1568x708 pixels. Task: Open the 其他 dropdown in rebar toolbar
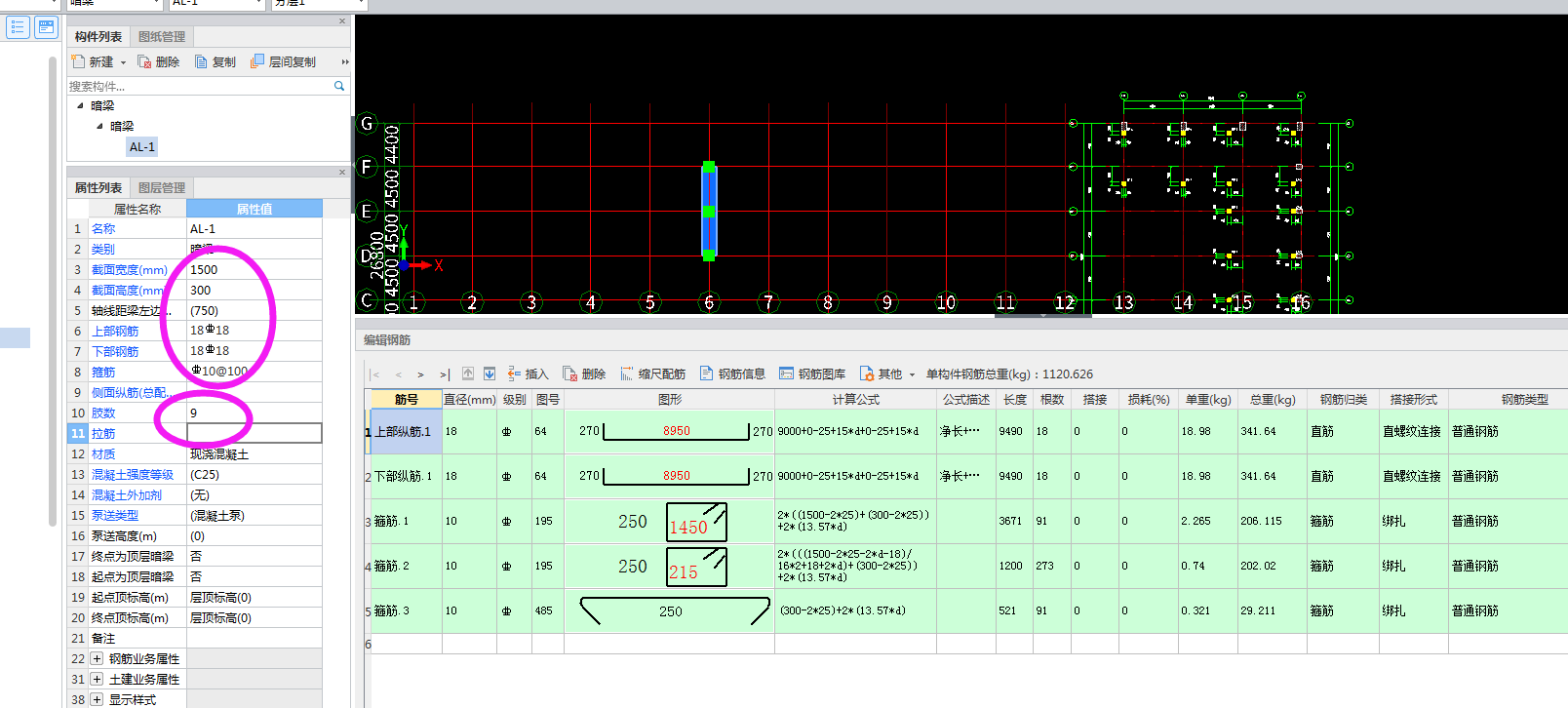click(x=887, y=374)
